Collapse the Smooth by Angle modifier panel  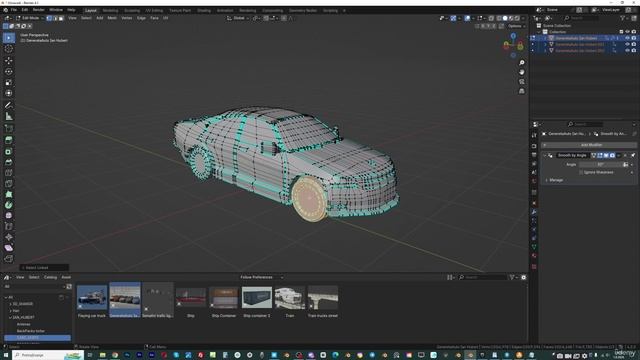pyautogui.click(x=544, y=155)
